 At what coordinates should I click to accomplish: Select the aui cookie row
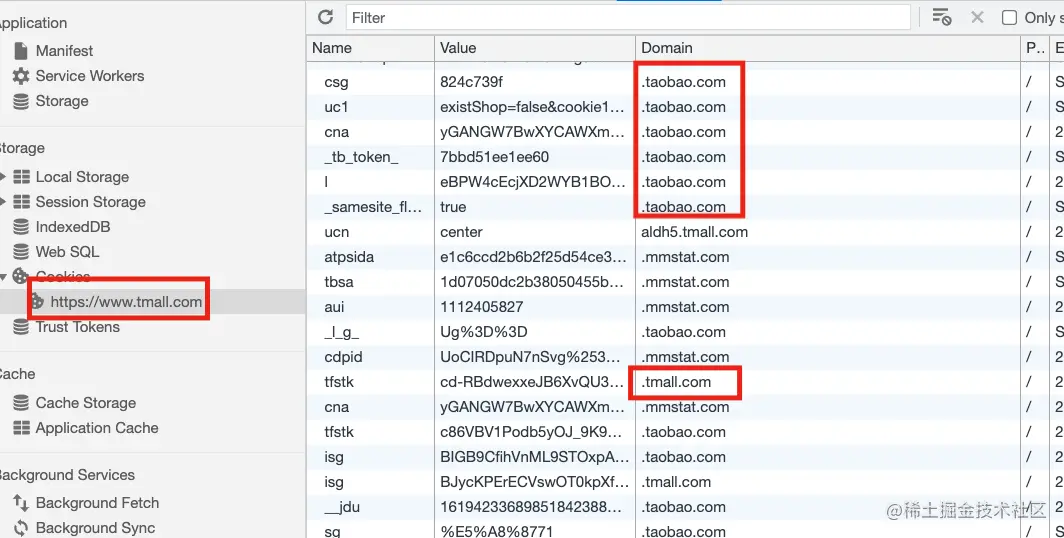(685, 307)
